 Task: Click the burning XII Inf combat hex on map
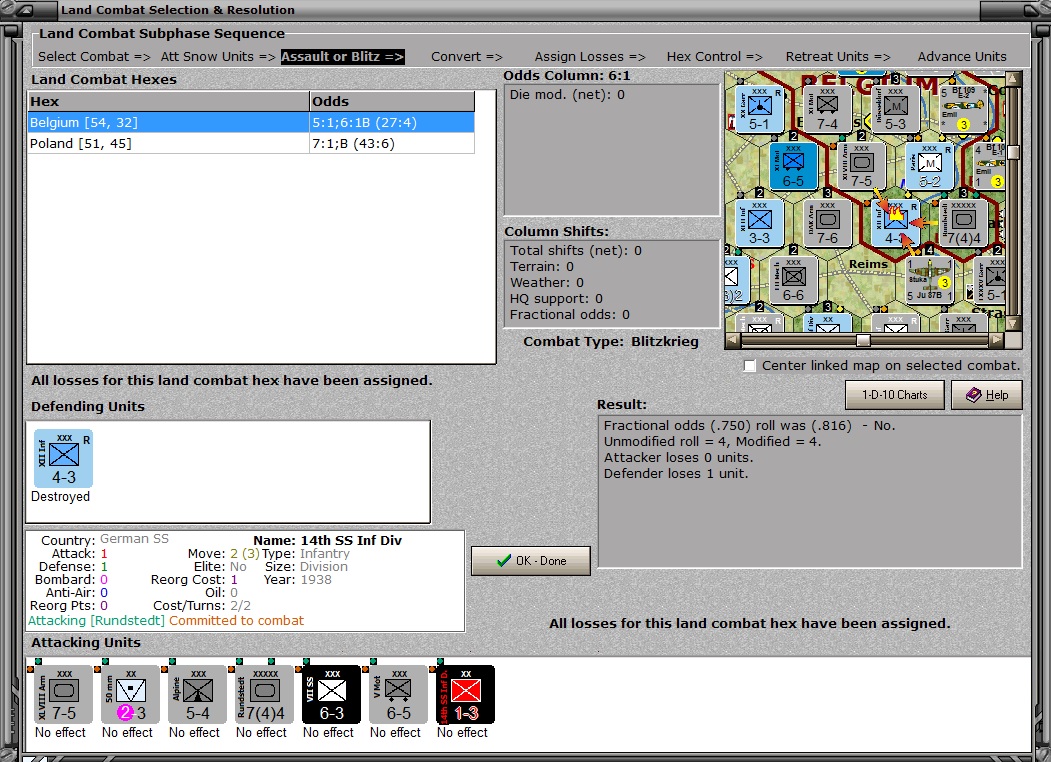tap(895, 223)
